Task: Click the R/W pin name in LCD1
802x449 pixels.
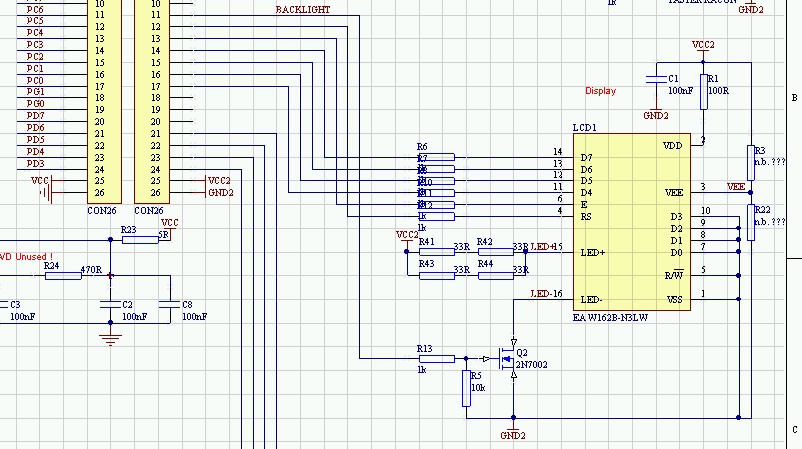Action: (x=674, y=275)
